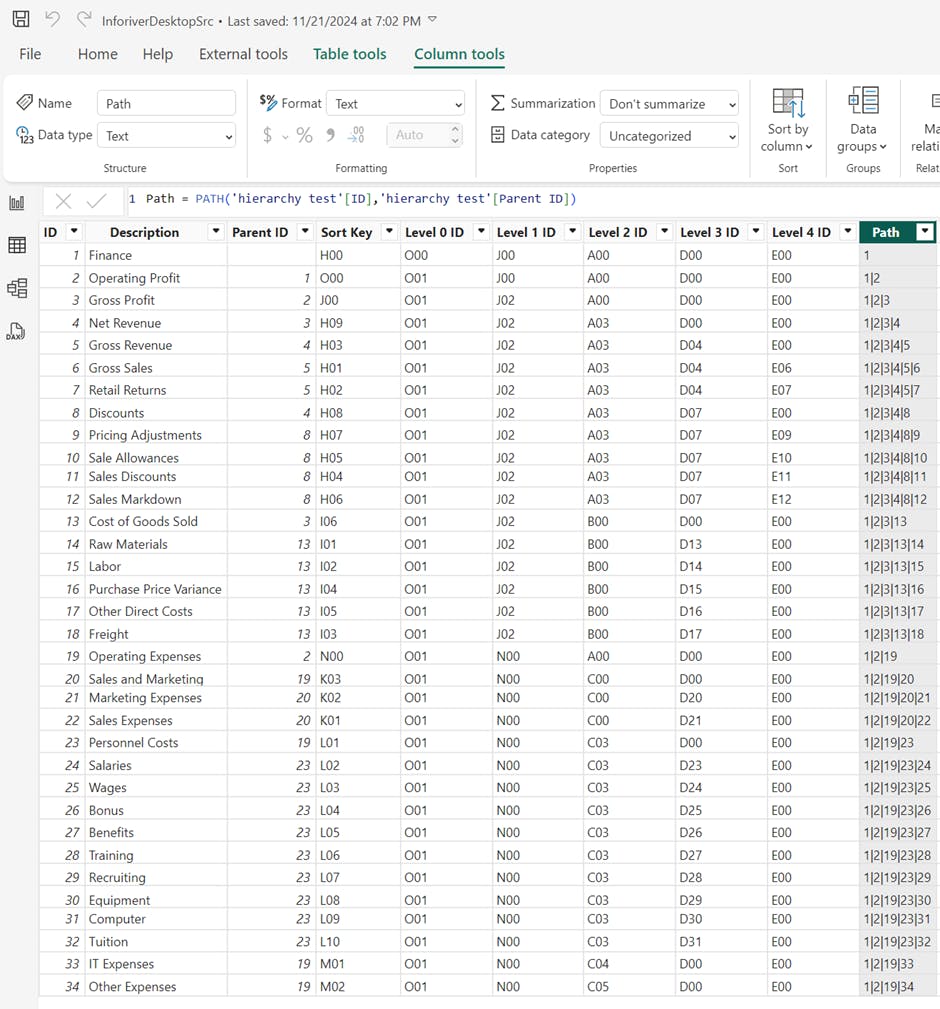
Task: Apply percentage format to column
Action: 304,135
